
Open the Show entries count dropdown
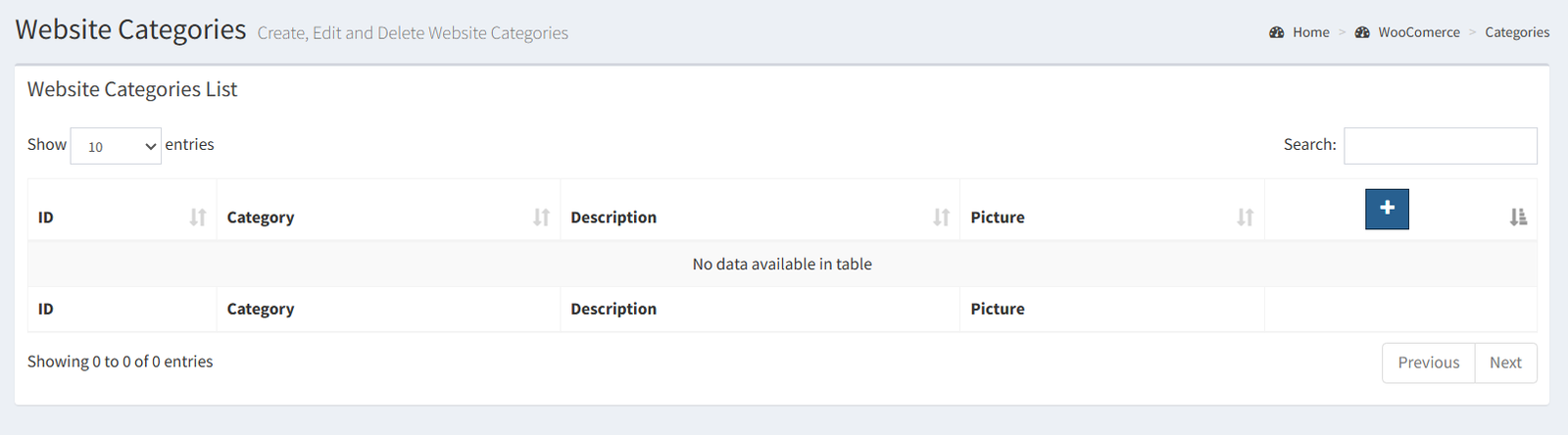click(116, 146)
